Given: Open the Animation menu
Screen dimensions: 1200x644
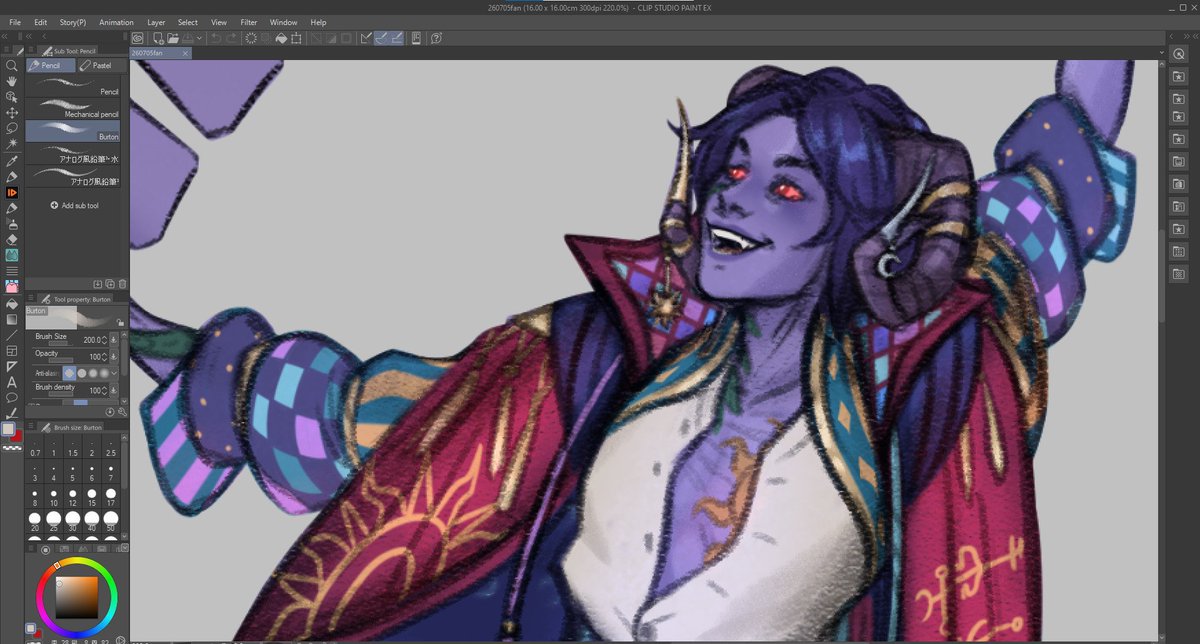Looking at the screenshot, I should [x=116, y=22].
